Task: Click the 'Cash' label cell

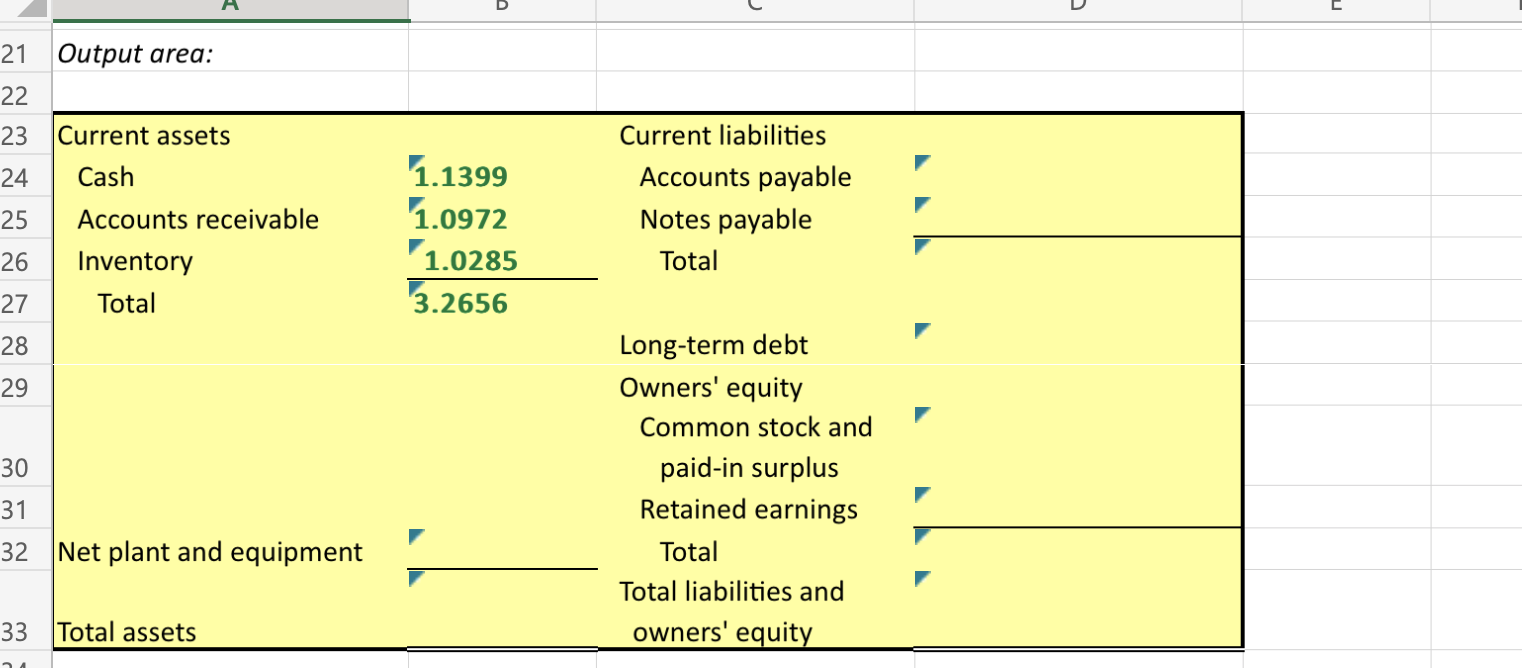Action: [x=229, y=176]
